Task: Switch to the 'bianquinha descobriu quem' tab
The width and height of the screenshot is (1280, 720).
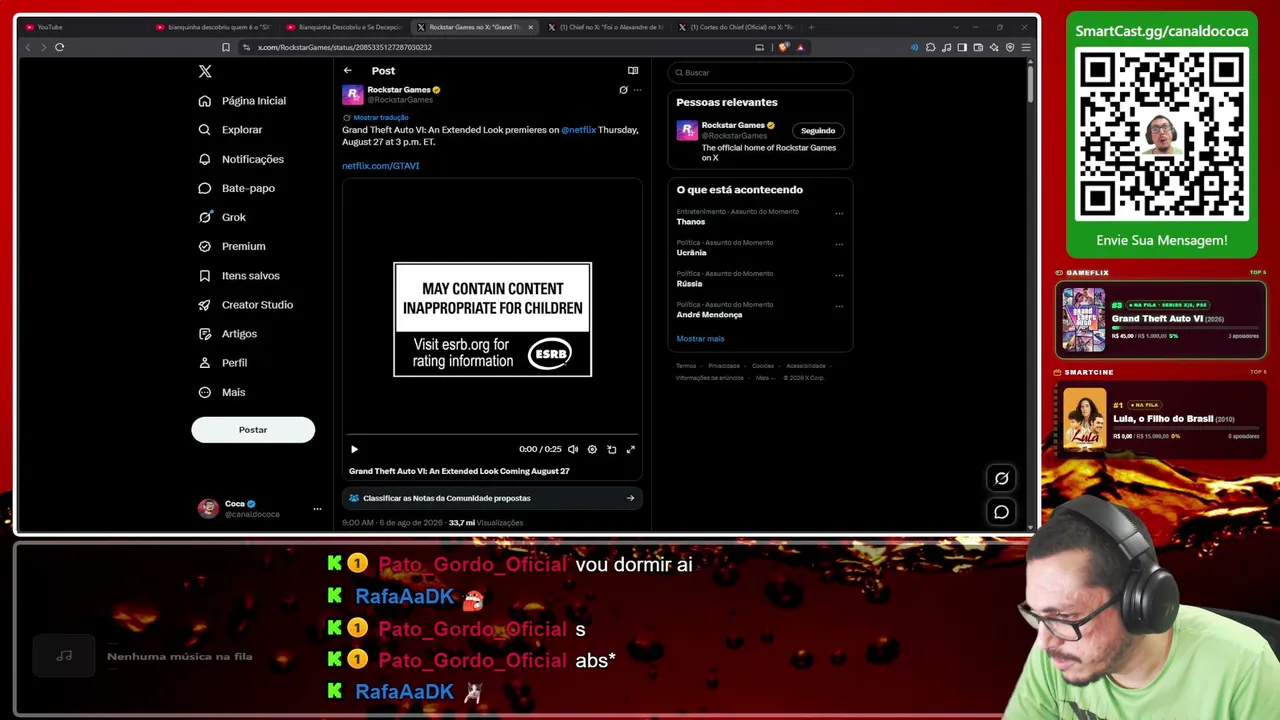Action: click(214, 27)
